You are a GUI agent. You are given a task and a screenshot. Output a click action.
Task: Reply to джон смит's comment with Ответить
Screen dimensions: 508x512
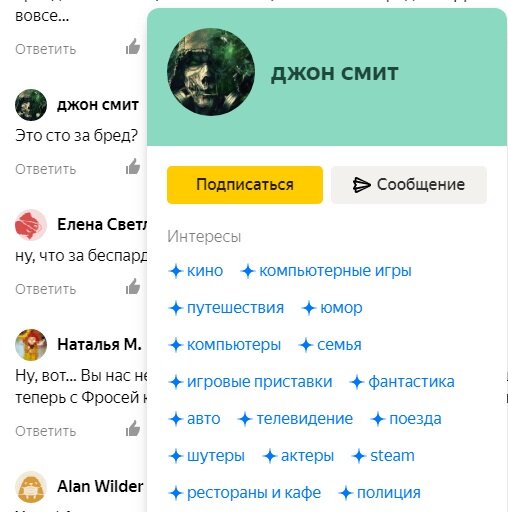46,169
